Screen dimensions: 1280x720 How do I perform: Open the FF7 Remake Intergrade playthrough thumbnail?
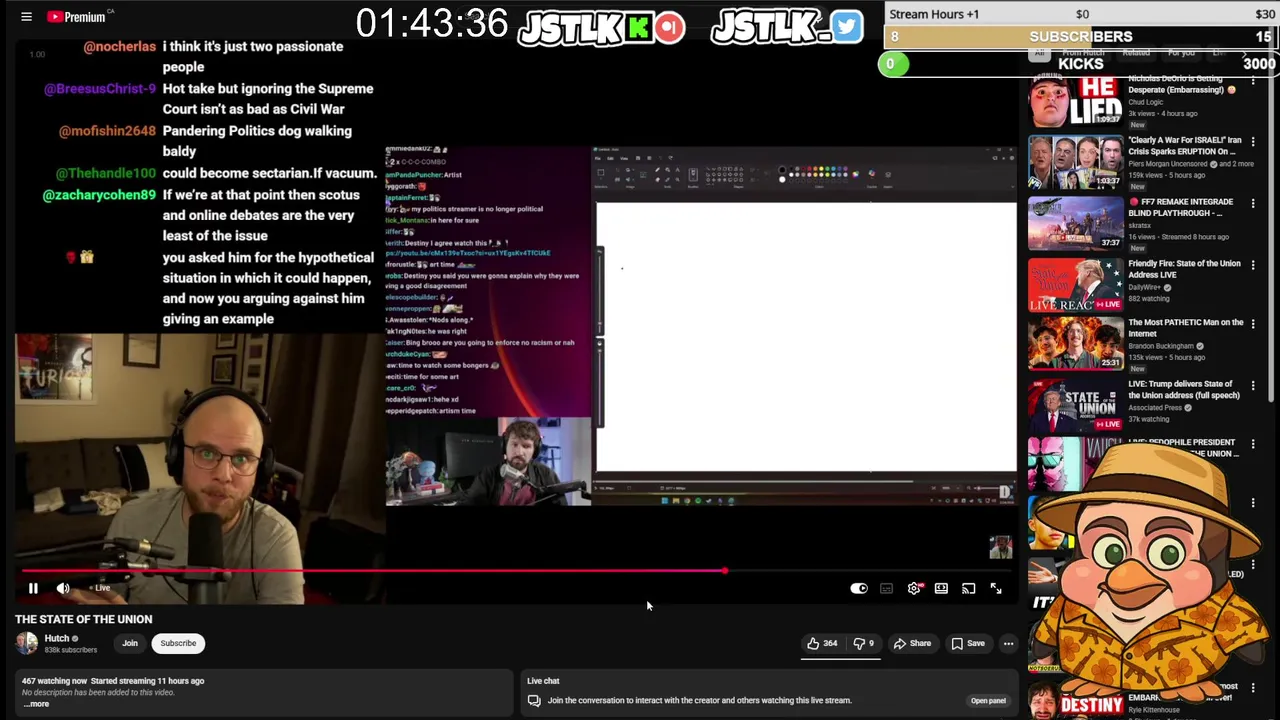tap(1075, 223)
